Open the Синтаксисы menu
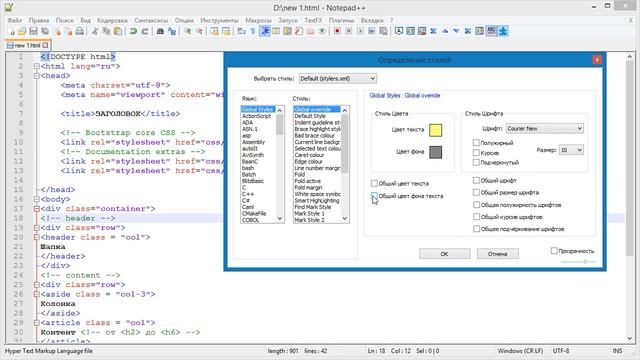The image size is (640, 360). [151, 20]
